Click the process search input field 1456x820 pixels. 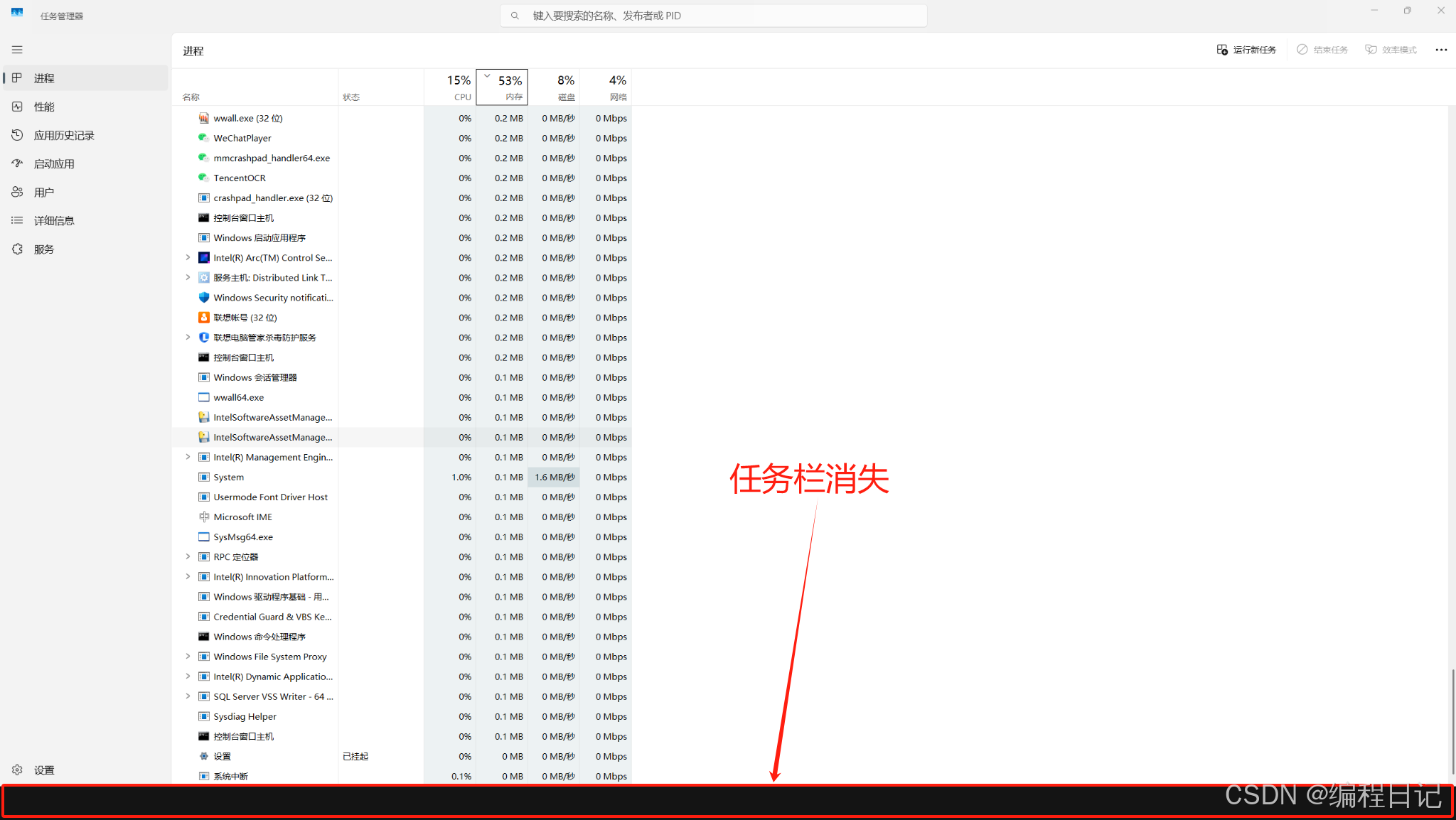pos(713,16)
